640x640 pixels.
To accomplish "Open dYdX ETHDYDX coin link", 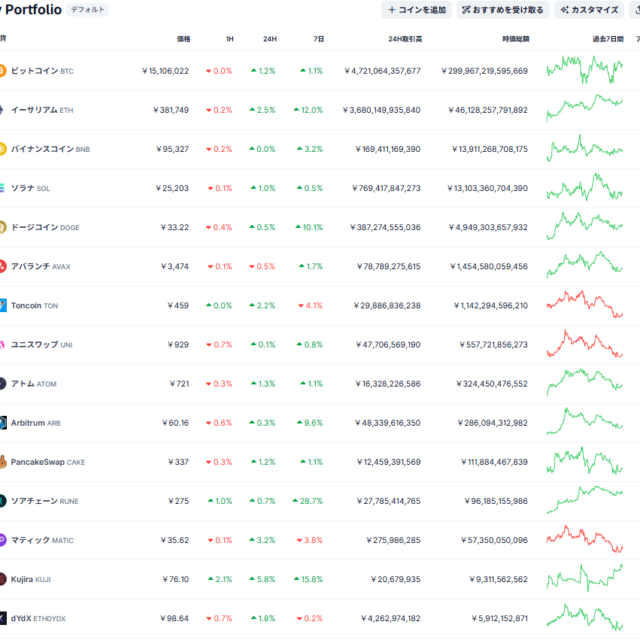I will coord(38,618).
